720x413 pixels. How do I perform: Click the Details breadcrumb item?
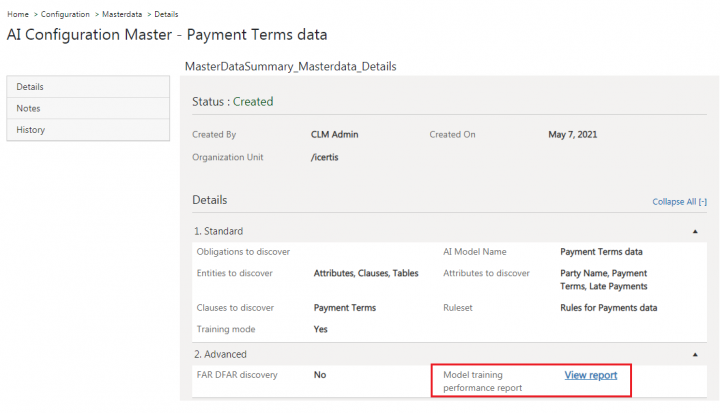tap(166, 14)
